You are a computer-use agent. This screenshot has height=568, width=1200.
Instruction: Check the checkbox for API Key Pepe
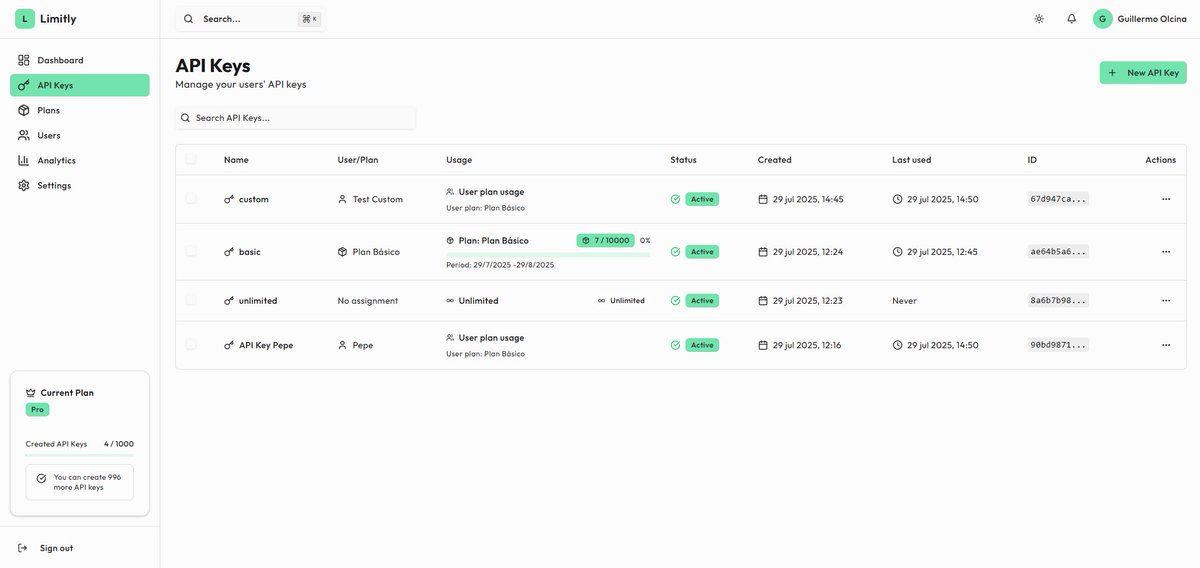click(x=191, y=344)
